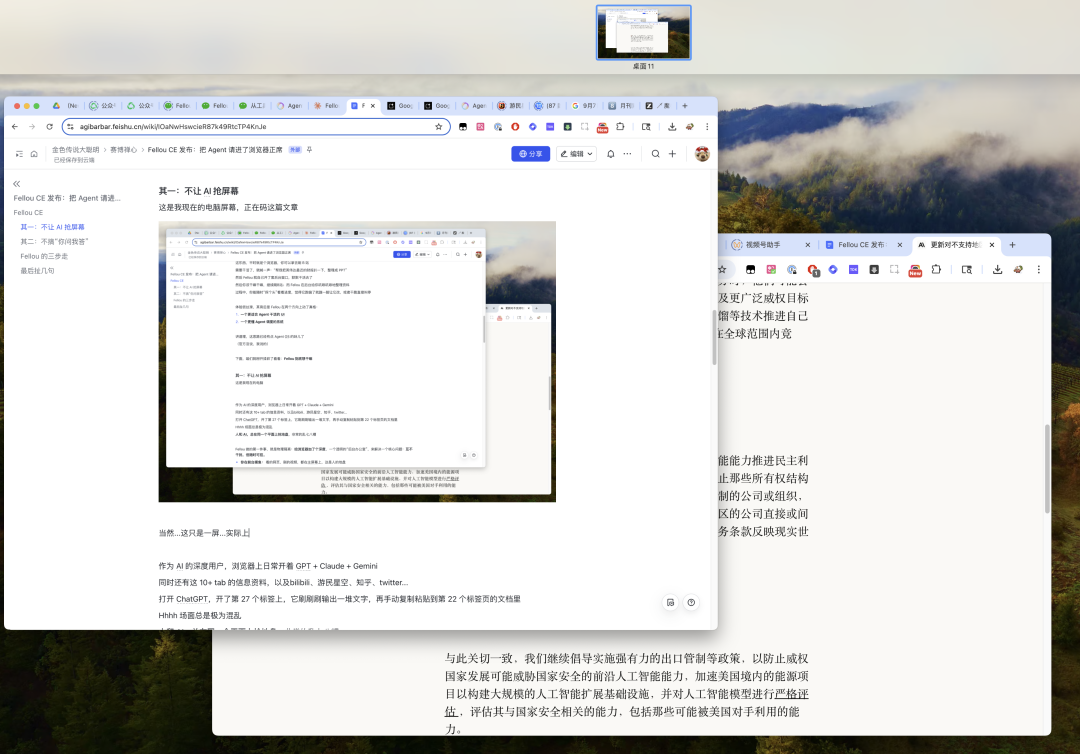The height and width of the screenshot is (754, 1080).
Task: Create new Feishu document with plus icon
Action: [x=672, y=154]
